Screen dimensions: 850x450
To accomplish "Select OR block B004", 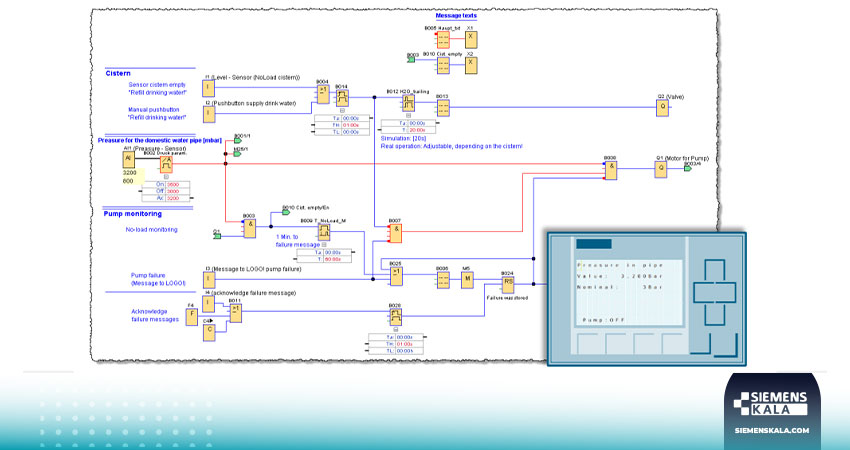I will click(x=323, y=94).
